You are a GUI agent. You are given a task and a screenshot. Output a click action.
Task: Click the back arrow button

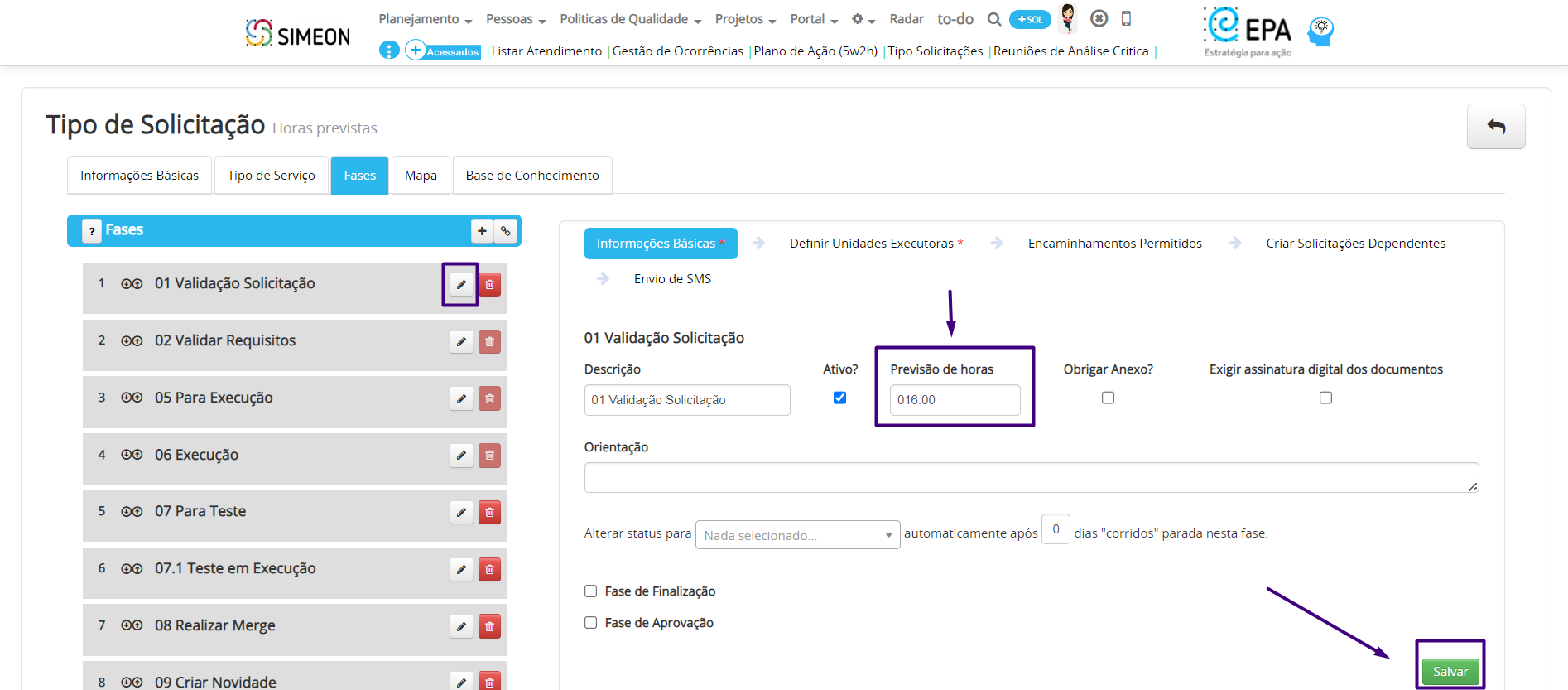(1495, 127)
